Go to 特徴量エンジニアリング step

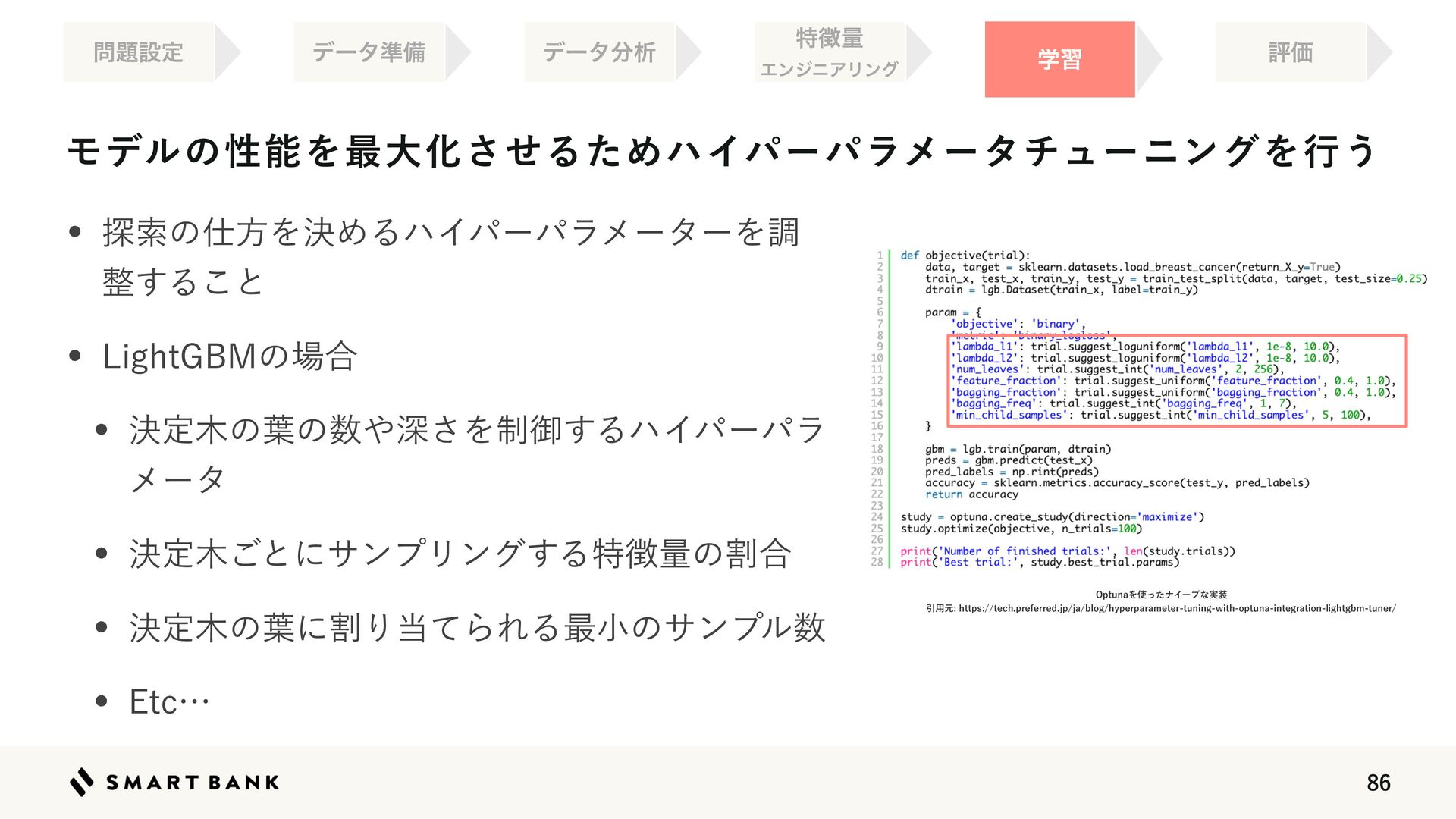[829, 52]
